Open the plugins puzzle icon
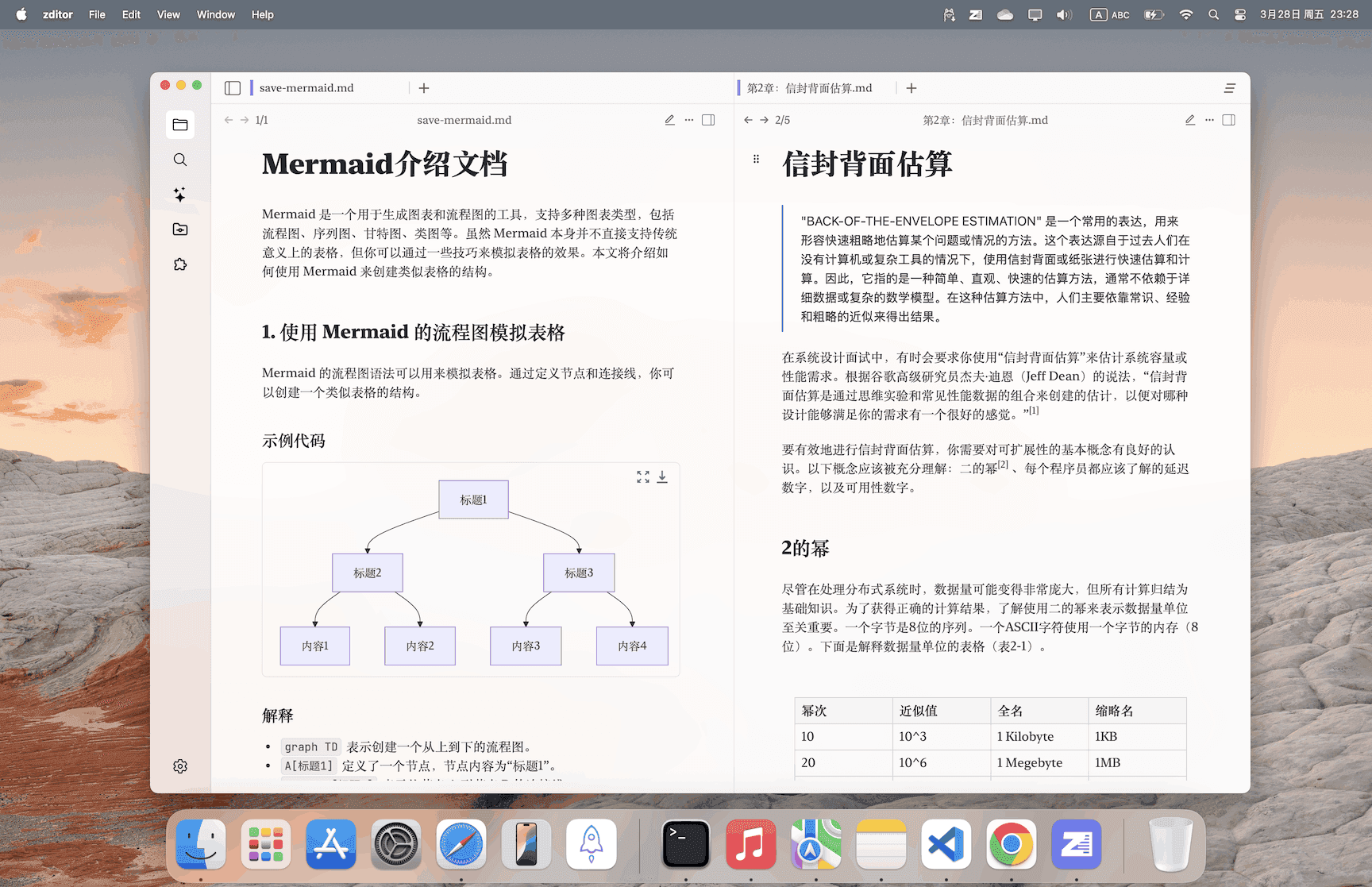 tap(180, 264)
